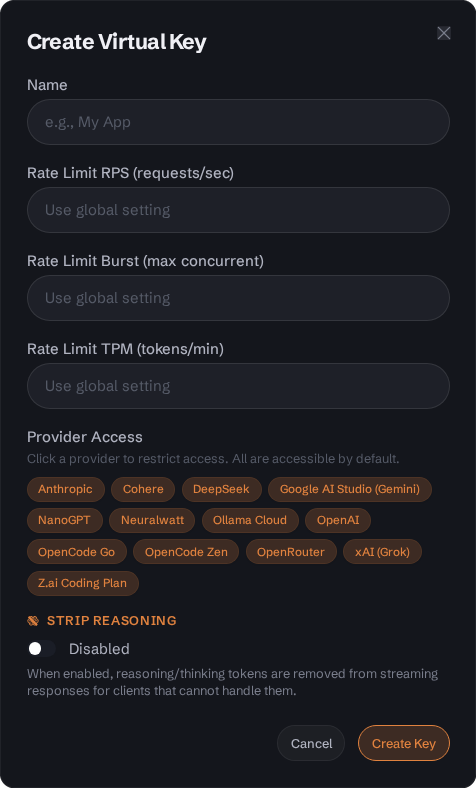Focus the Name input field

point(238,122)
